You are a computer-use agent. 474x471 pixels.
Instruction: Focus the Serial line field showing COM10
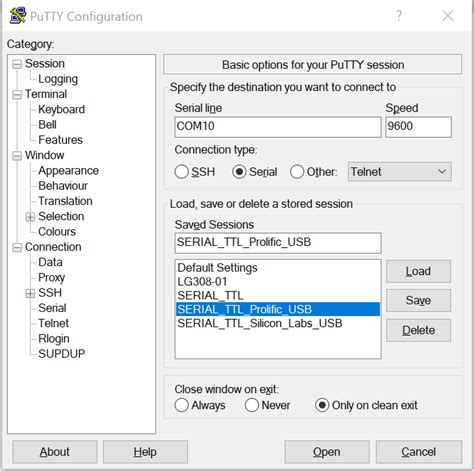pyautogui.click(x=278, y=127)
